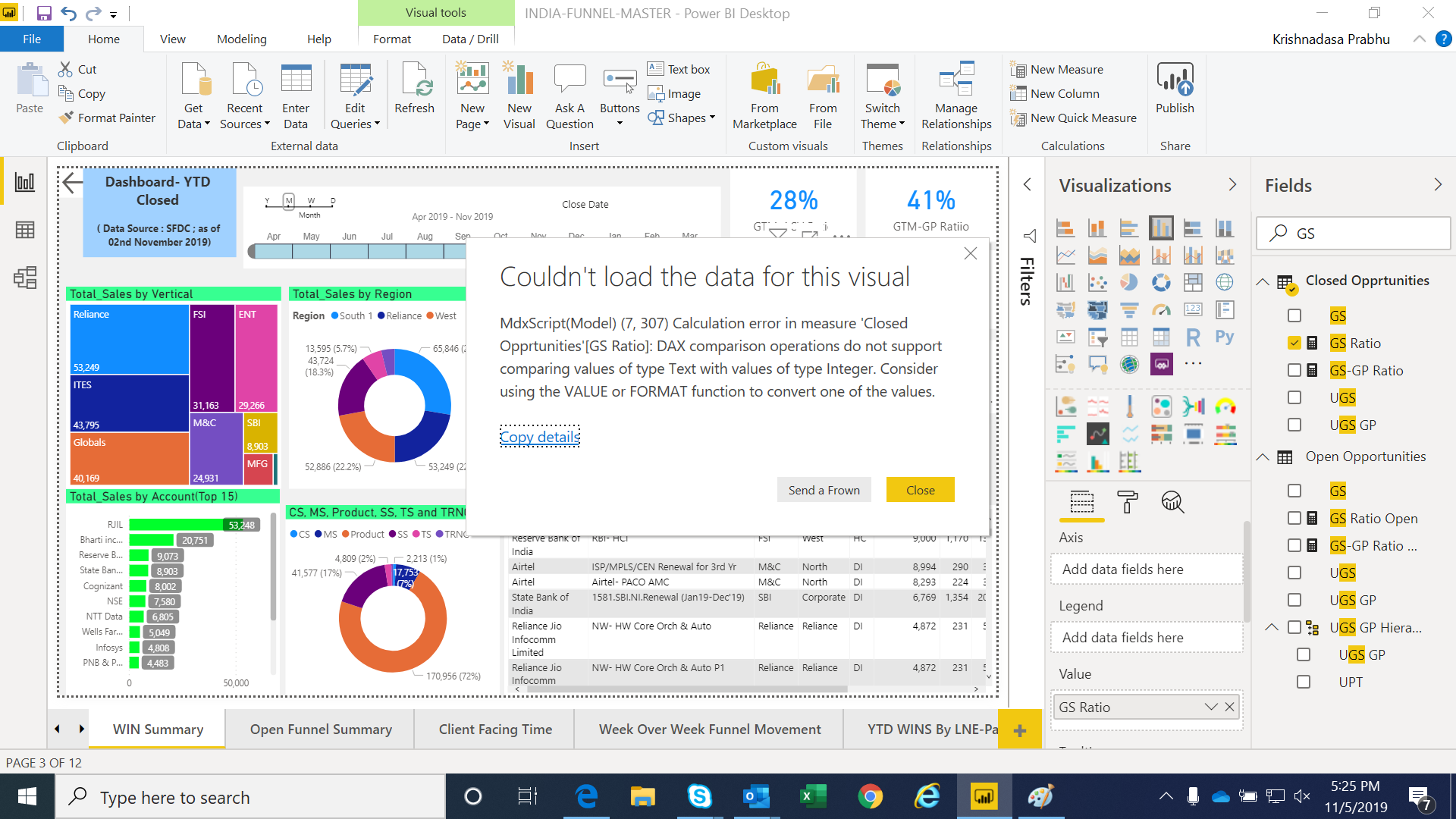Click the yellow Close button

pyautogui.click(x=920, y=490)
